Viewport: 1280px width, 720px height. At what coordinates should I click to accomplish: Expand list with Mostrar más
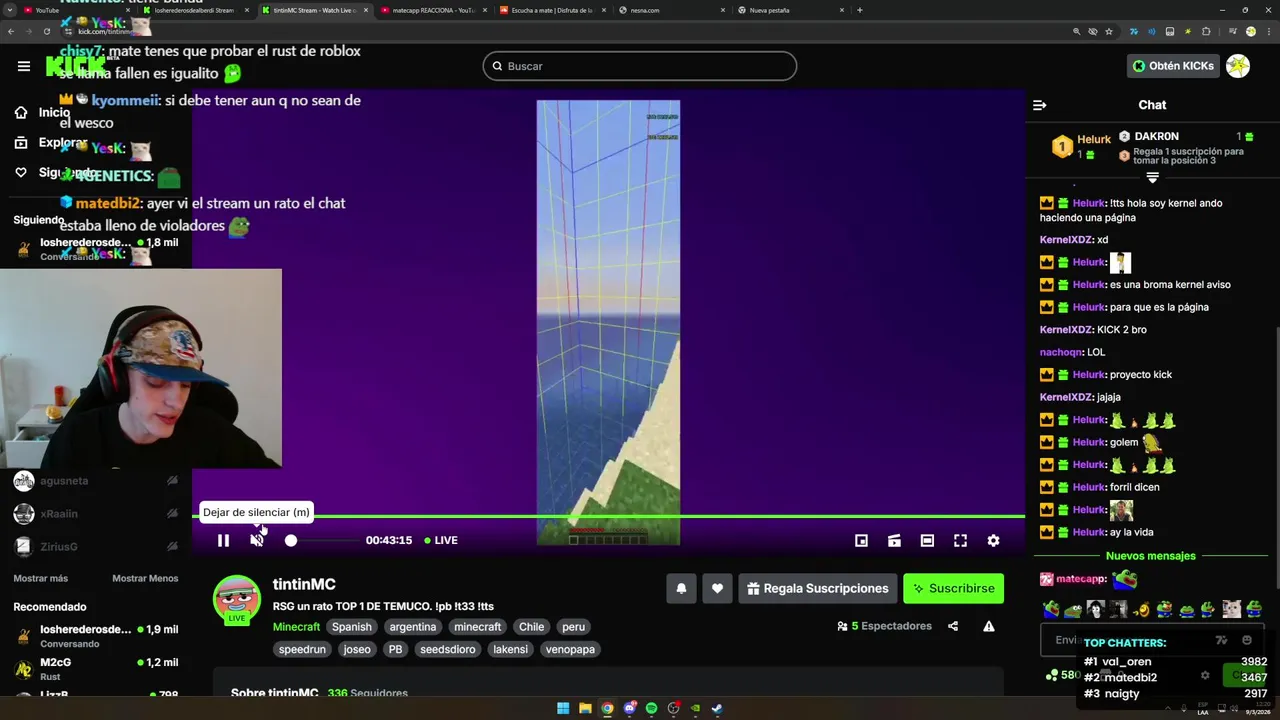coord(41,578)
